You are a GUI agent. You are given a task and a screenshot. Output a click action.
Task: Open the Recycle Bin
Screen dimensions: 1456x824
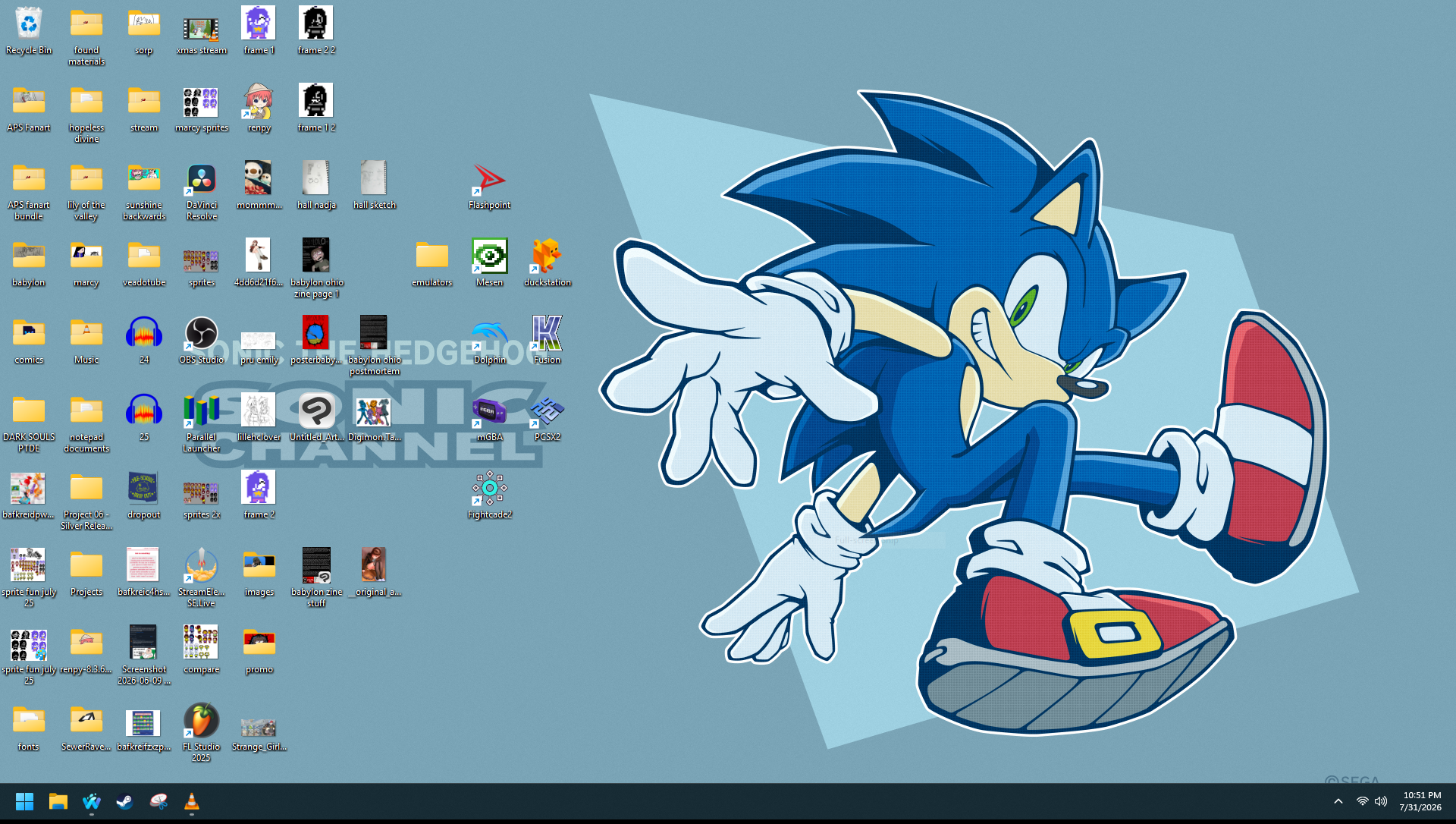[29, 30]
